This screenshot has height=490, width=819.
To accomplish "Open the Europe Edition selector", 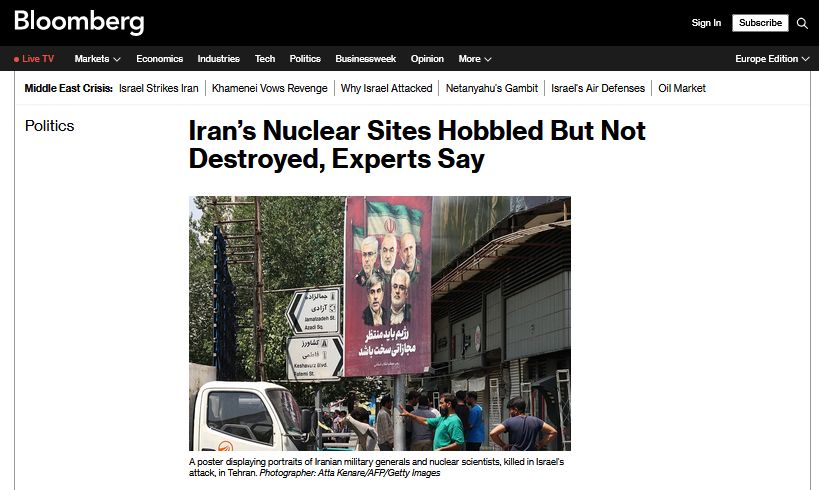I will pyautogui.click(x=772, y=59).
